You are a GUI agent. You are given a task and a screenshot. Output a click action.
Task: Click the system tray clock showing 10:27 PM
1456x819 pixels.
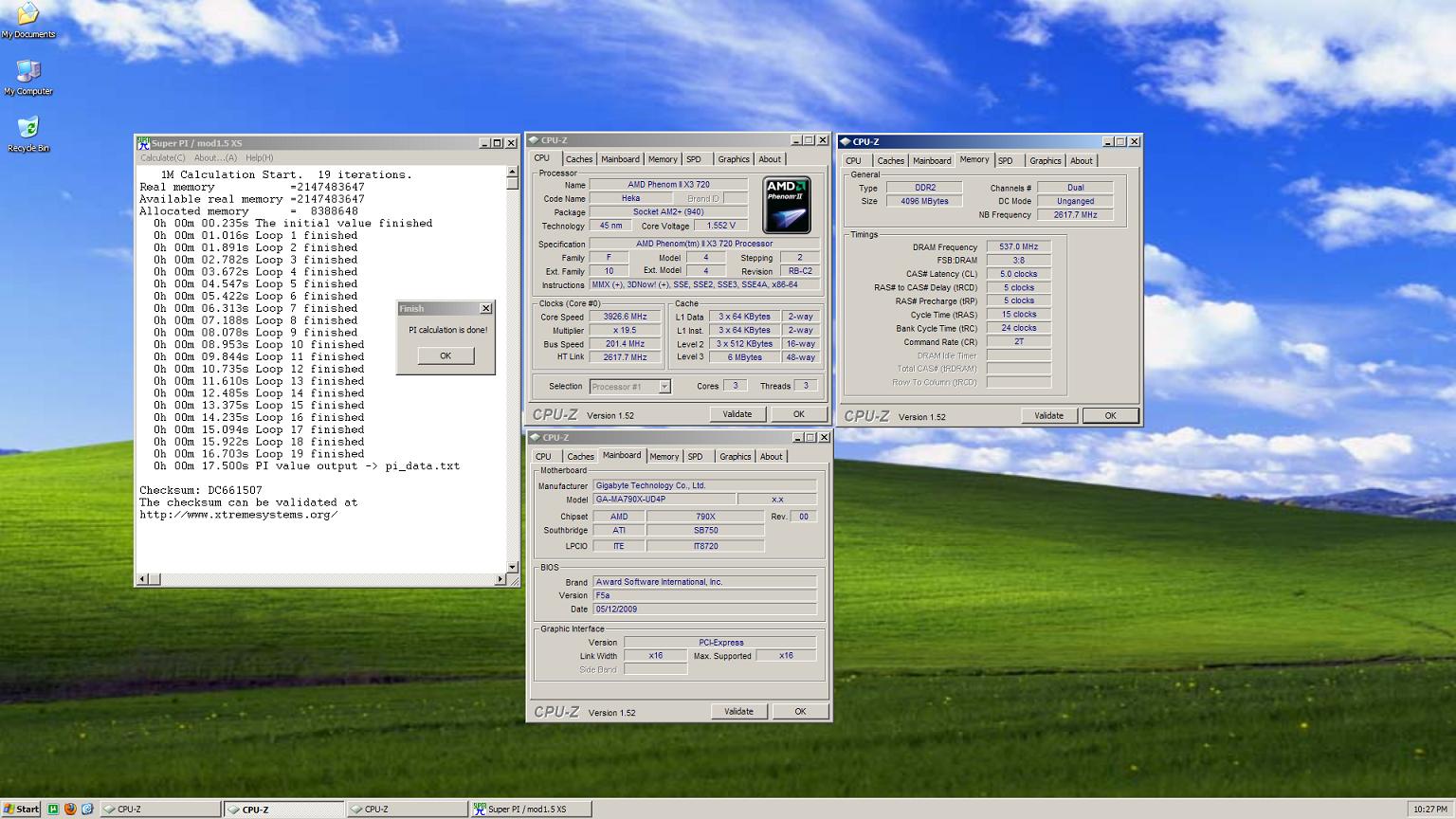point(1429,809)
